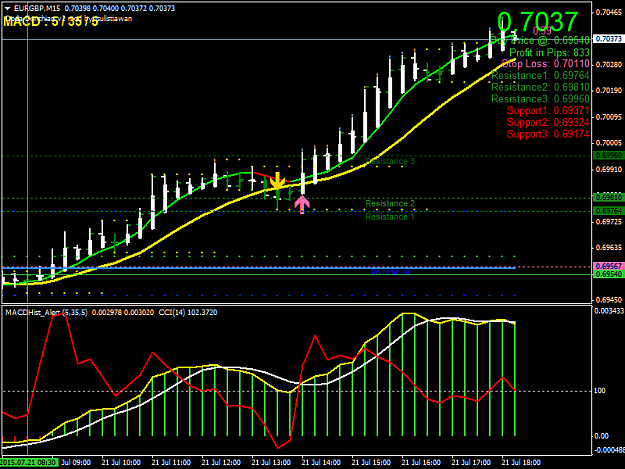Click the 'Resistance1: 0.69764' info line

[x=540, y=75]
